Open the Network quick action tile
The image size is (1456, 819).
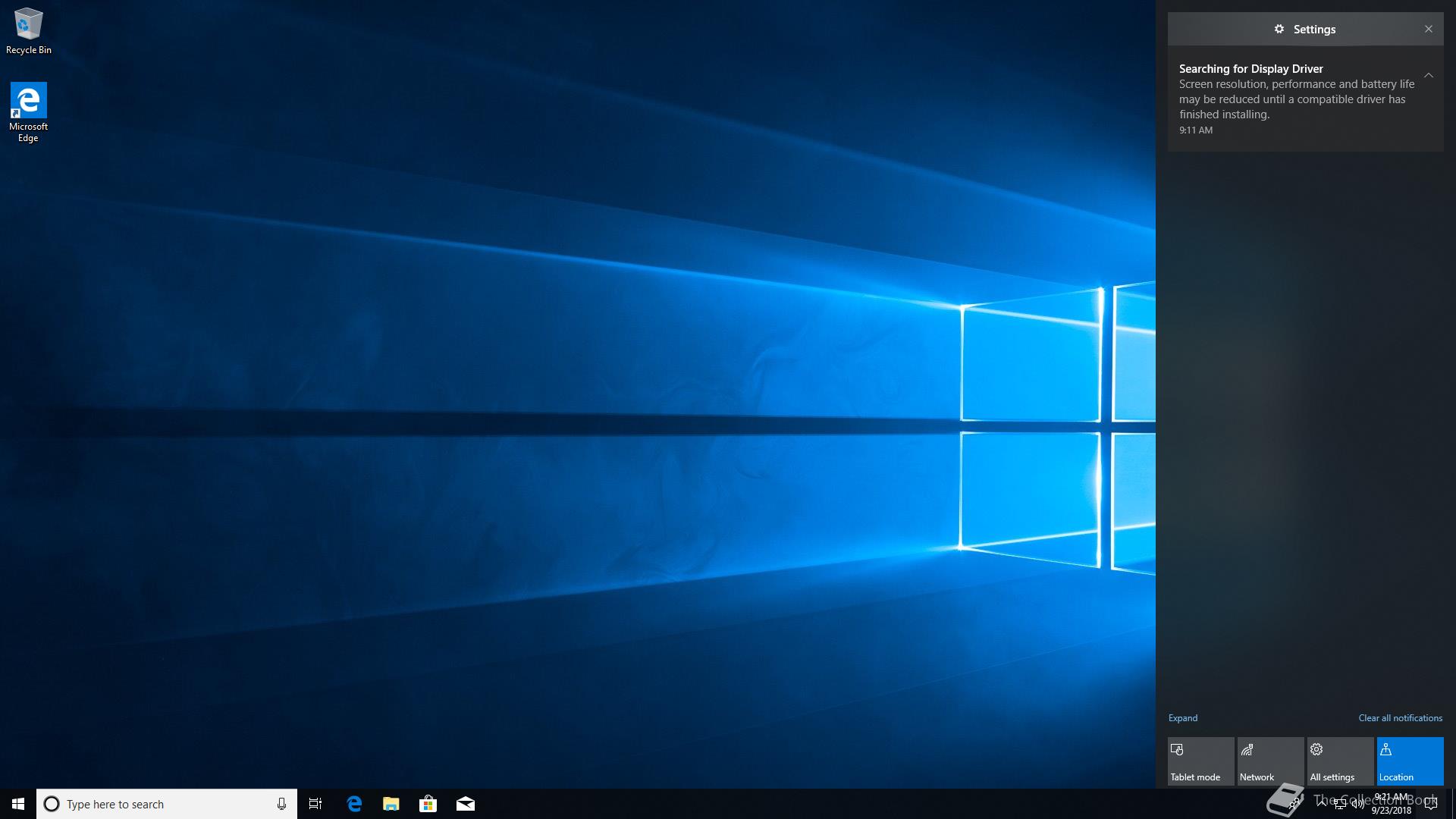click(1271, 761)
